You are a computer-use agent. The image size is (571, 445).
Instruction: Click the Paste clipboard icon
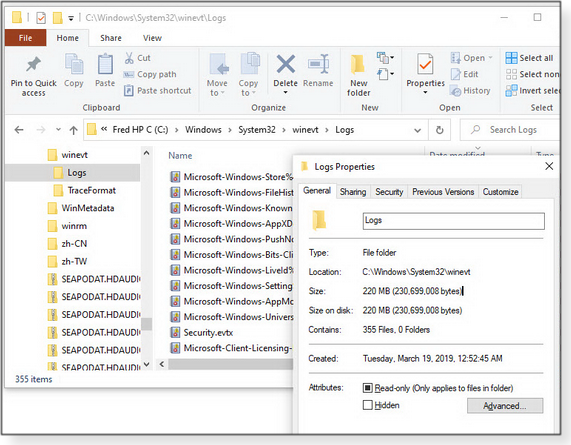click(105, 64)
